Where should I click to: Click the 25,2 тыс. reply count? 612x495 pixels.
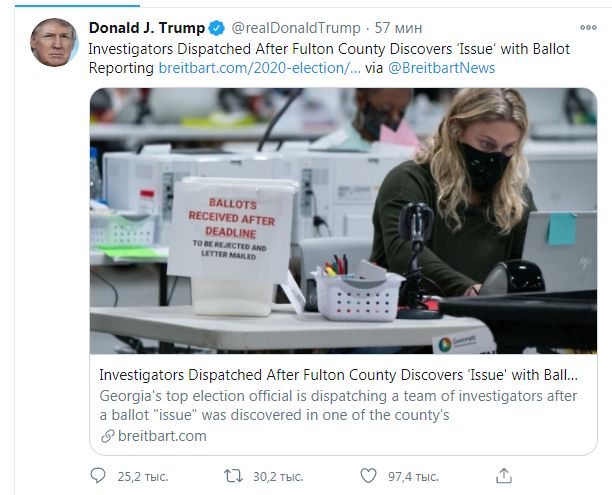pos(141,475)
